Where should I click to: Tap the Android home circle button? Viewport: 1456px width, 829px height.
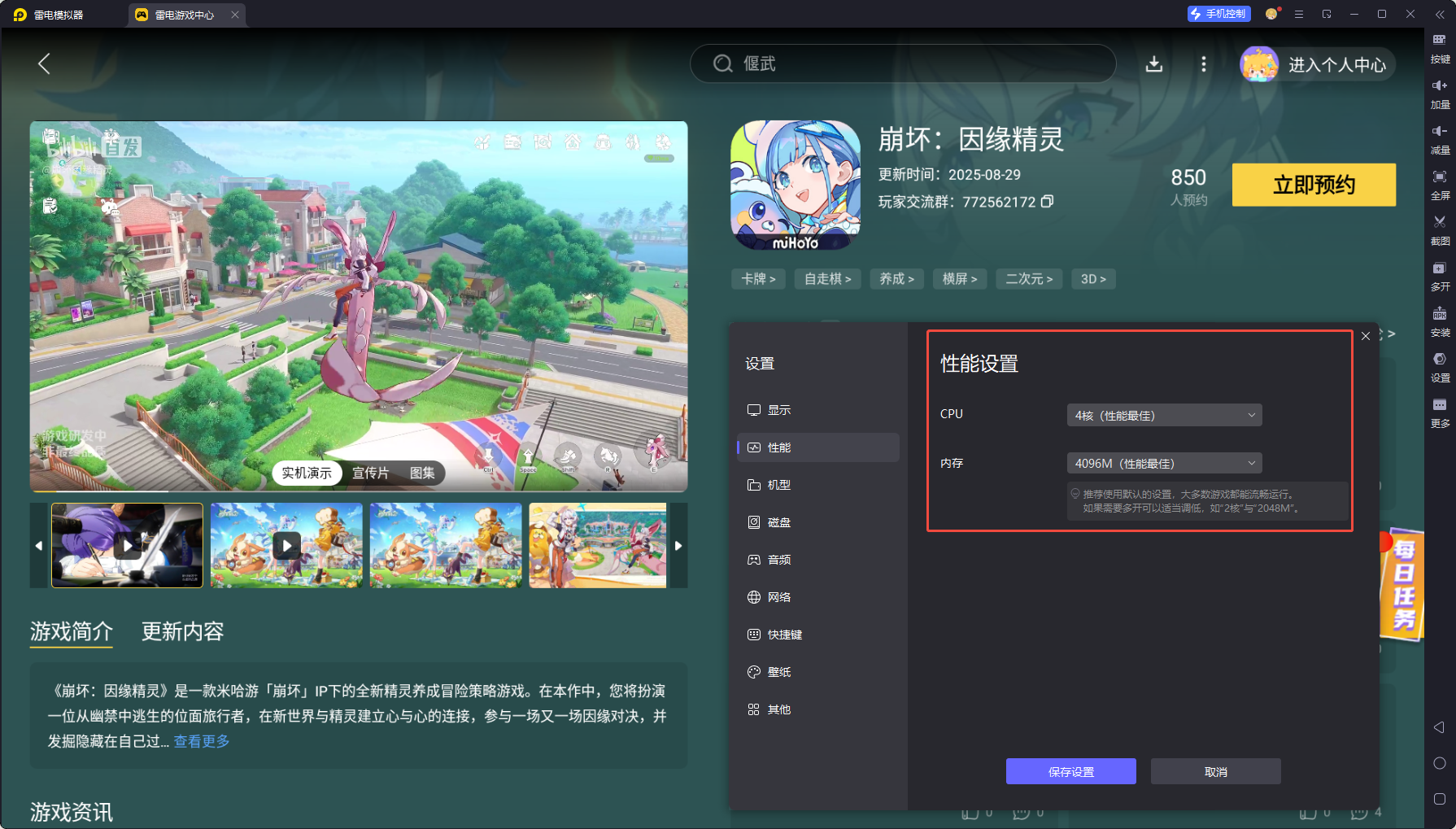tap(1439, 763)
